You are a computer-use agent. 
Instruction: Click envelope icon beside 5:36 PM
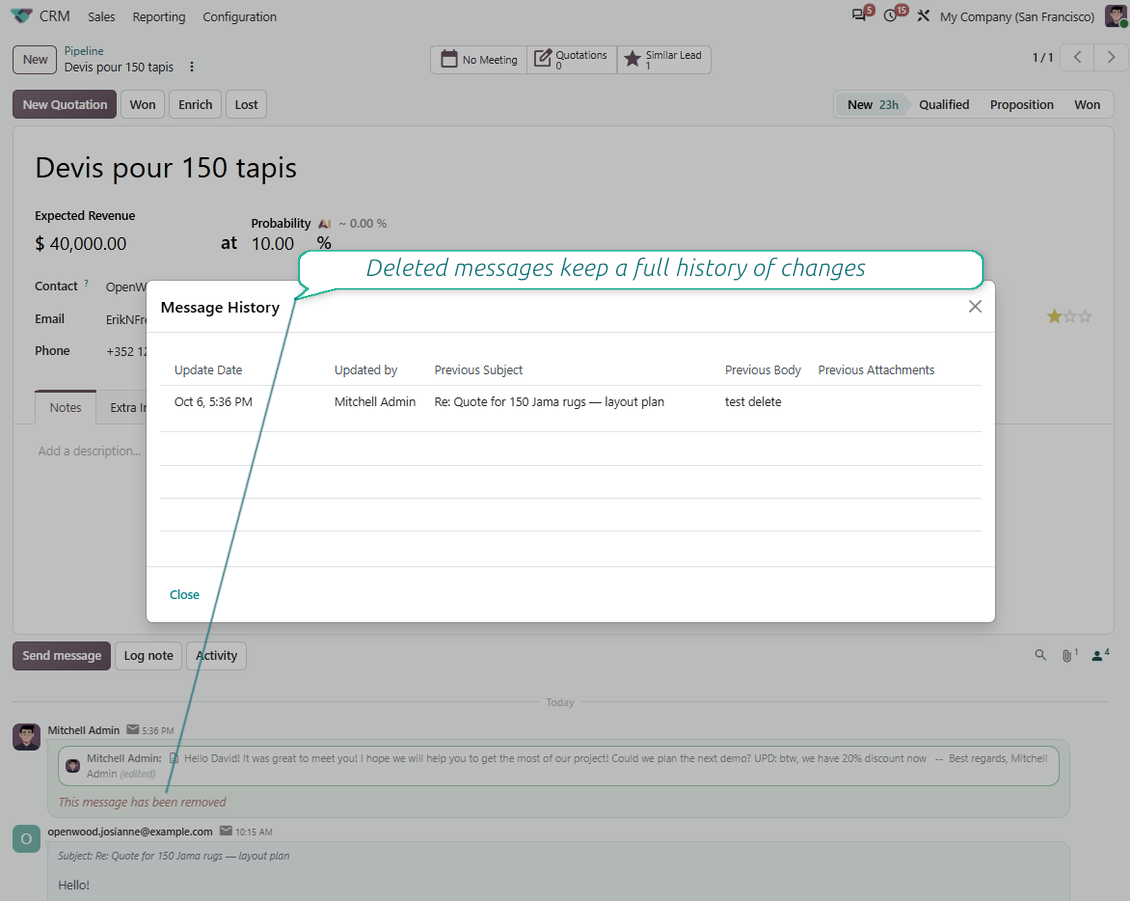(x=133, y=729)
